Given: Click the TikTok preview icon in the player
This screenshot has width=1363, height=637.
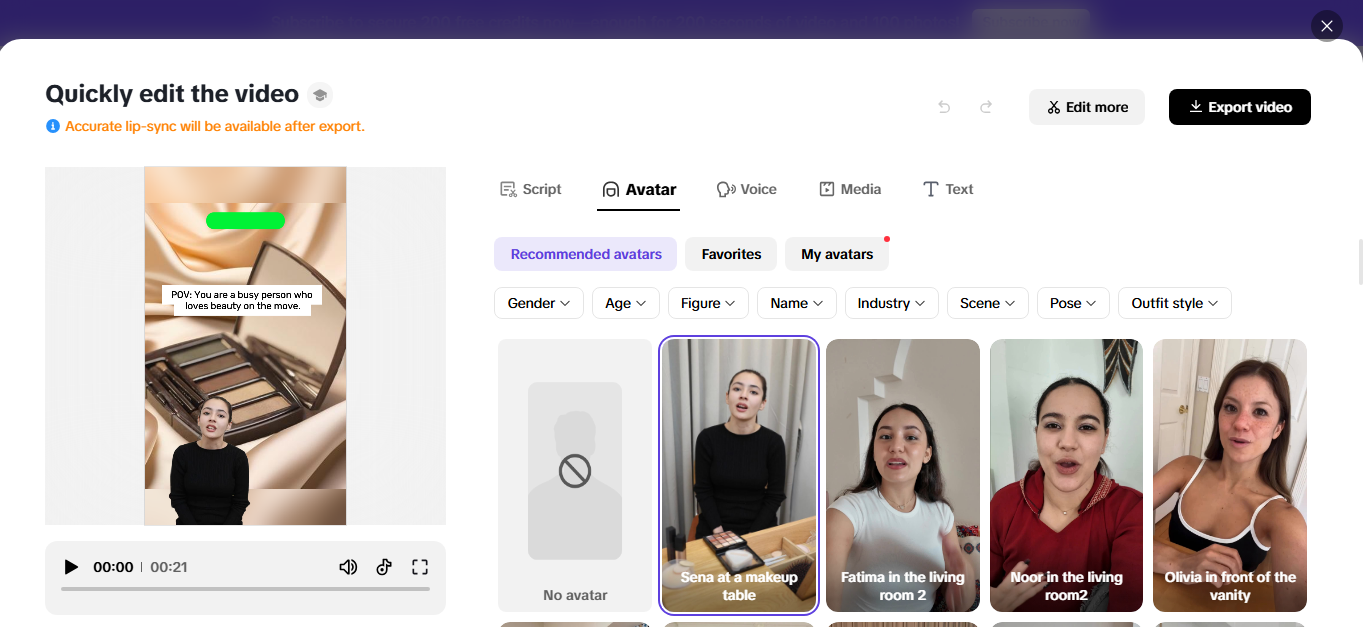Looking at the screenshot, I should [x=384, y=566].
